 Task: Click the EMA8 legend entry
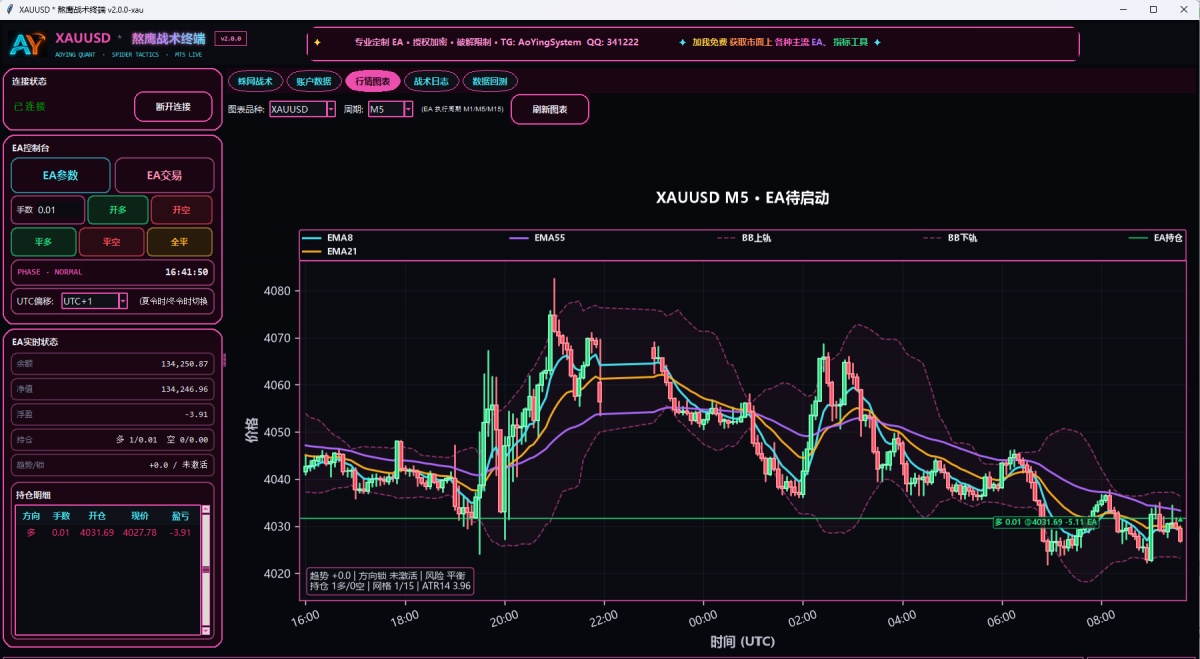coord(327,238)
